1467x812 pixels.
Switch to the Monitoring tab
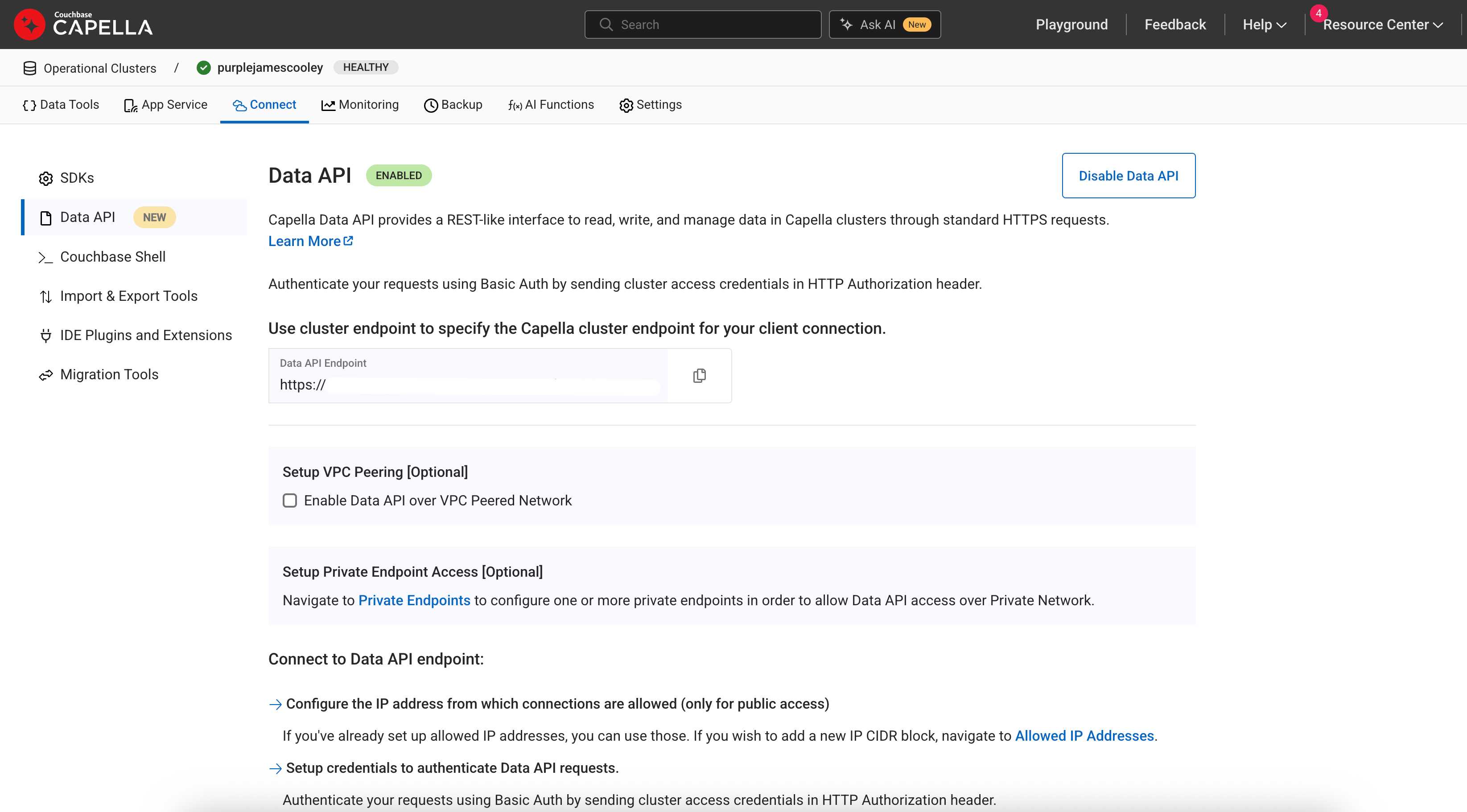click(360, 105)
